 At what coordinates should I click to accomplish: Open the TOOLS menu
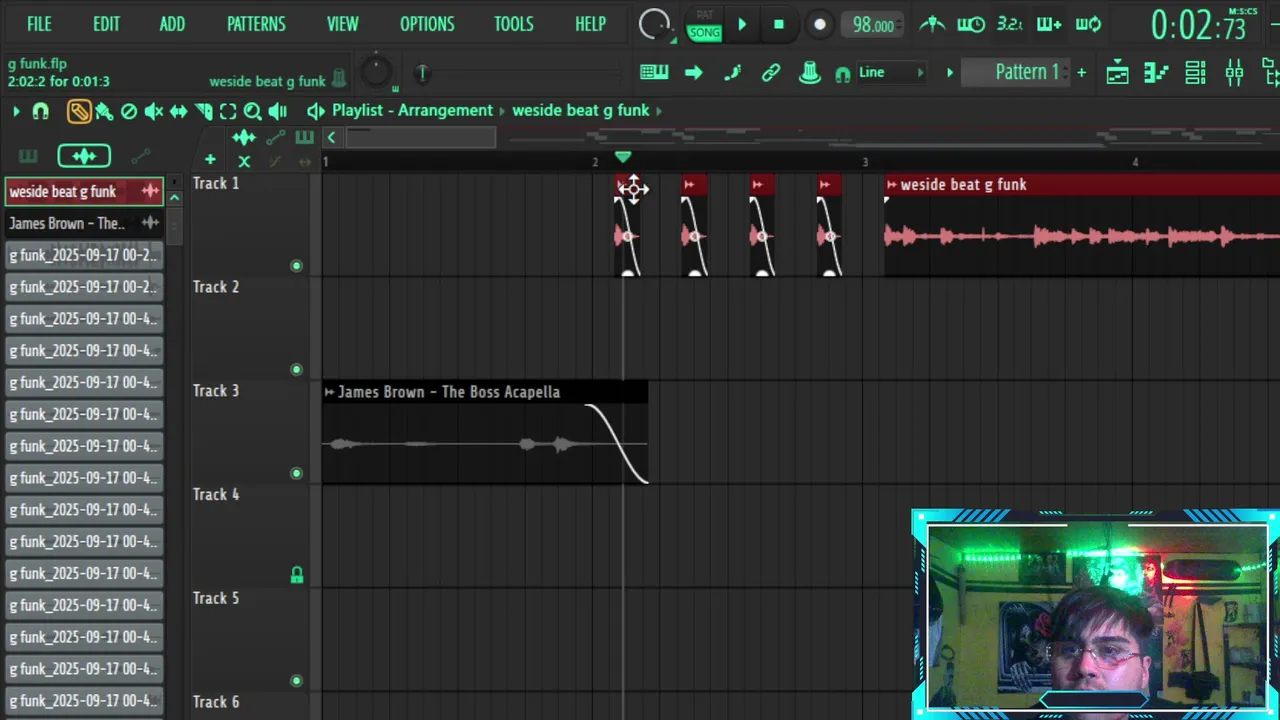[513, 24]
